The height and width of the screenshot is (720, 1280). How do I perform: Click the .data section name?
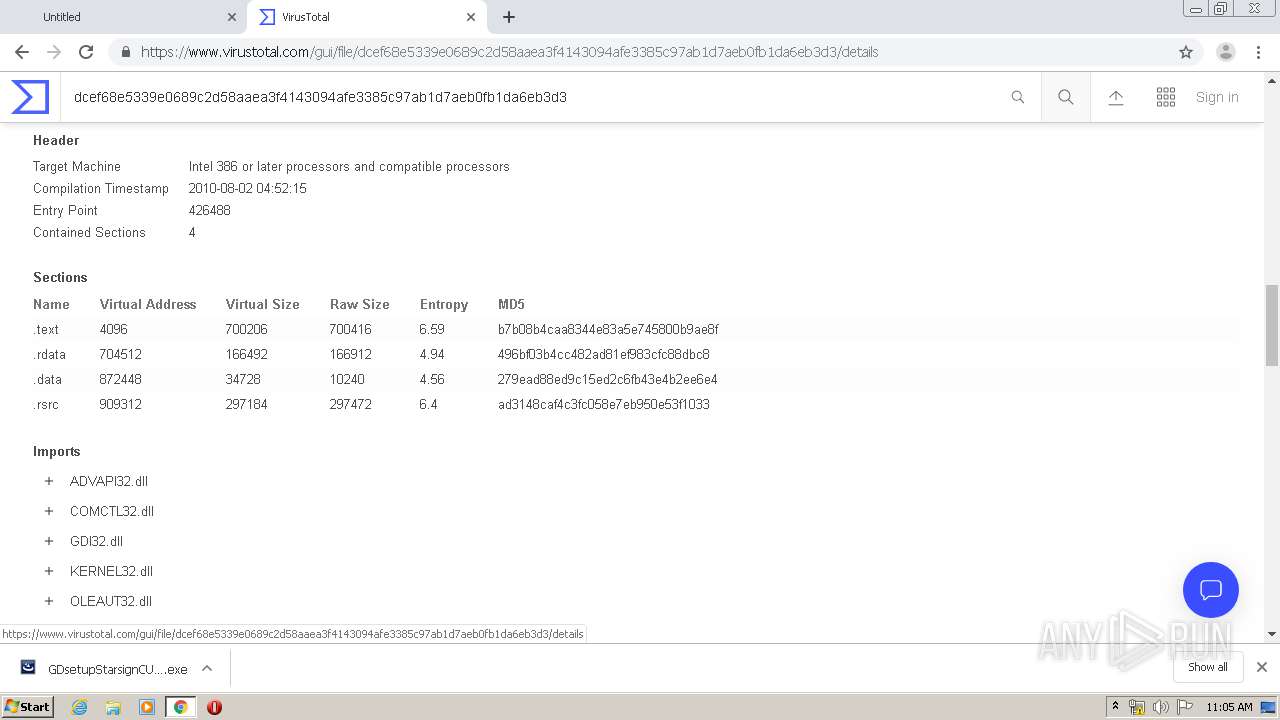(x=47, y=379)
